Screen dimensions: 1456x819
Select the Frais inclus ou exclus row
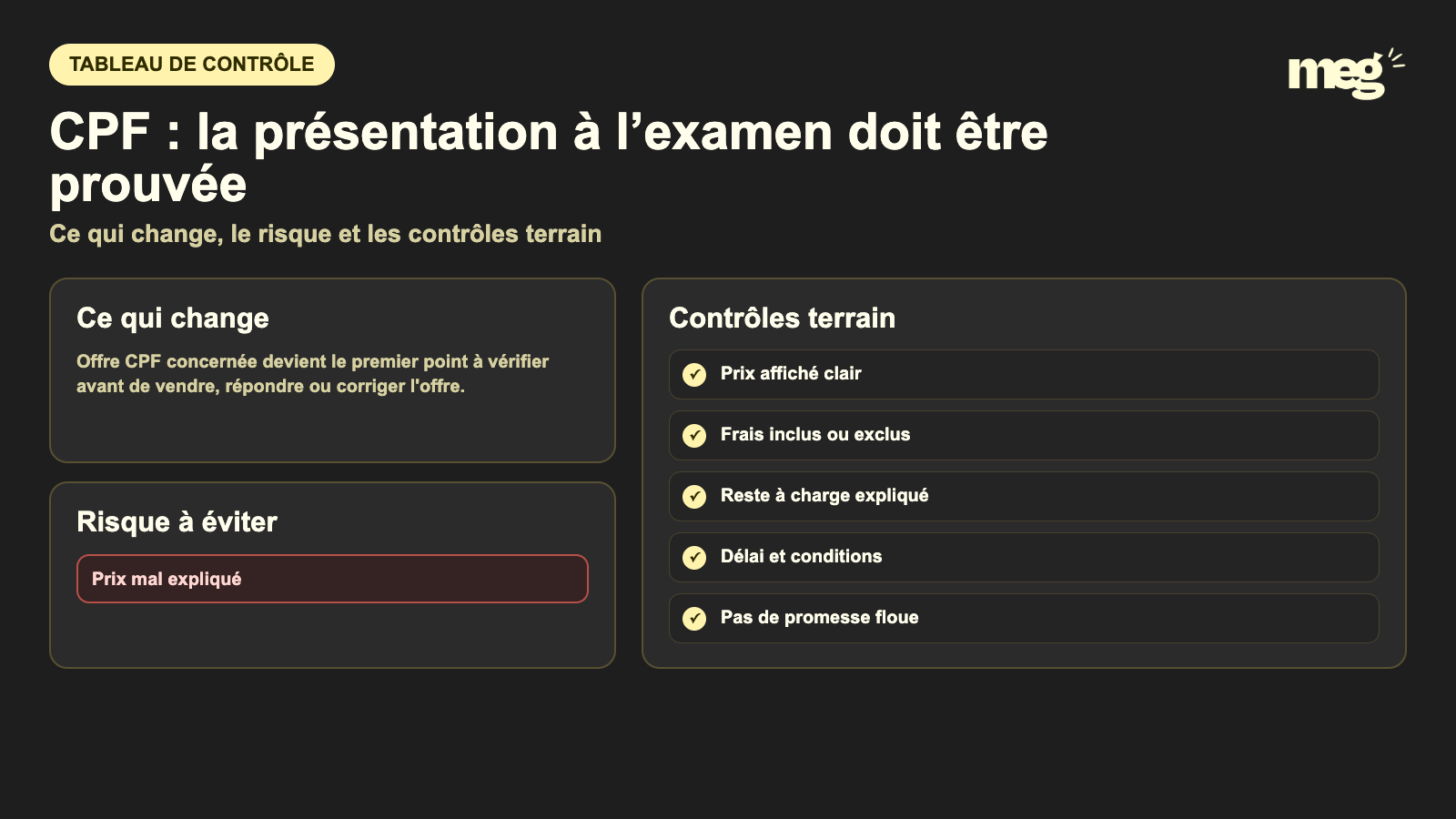[1024, 435]
